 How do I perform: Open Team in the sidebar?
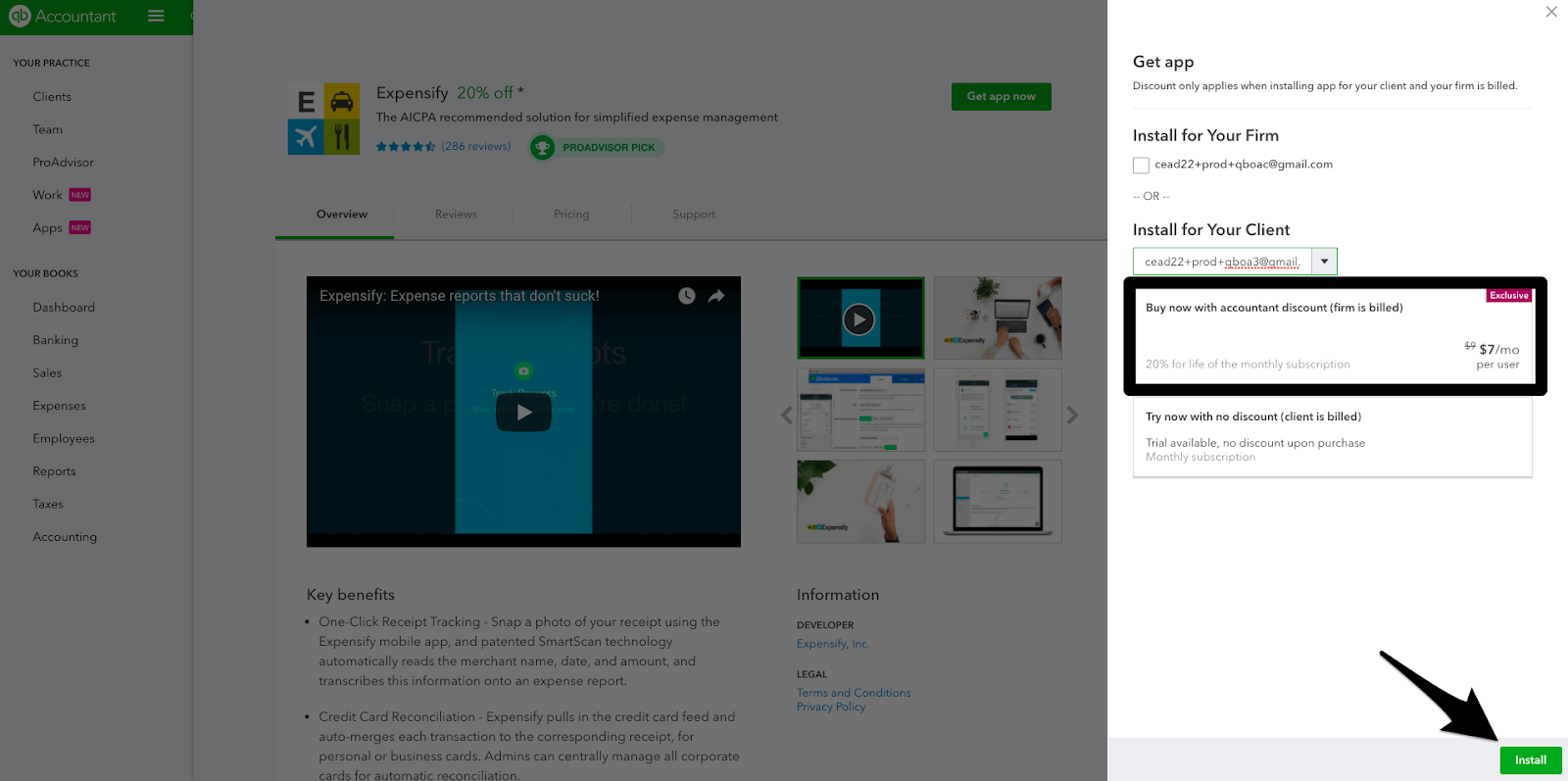coord(48,129)
